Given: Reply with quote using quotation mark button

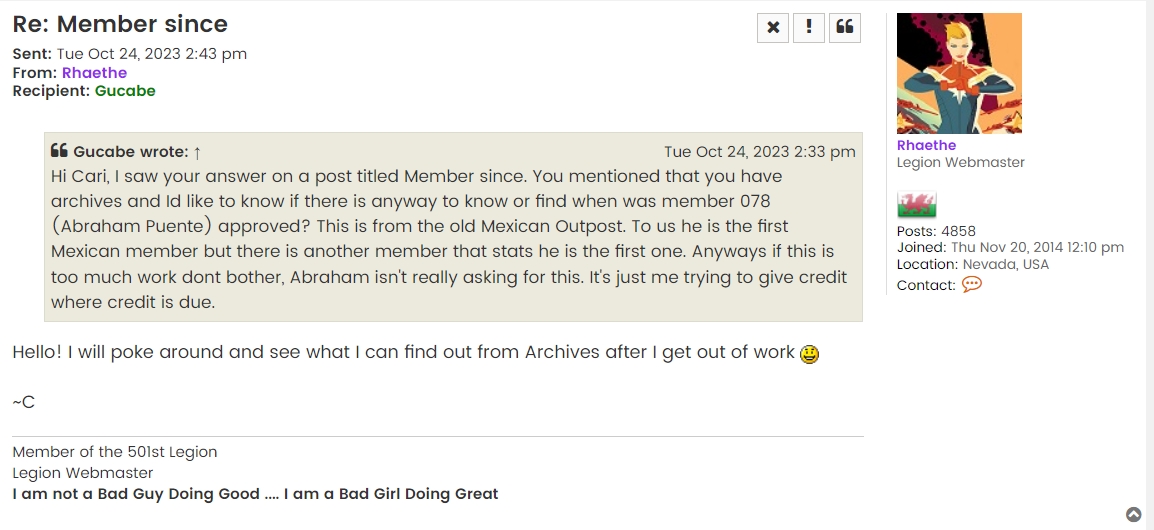Looking at the screenshot, I should coord(844,28).
